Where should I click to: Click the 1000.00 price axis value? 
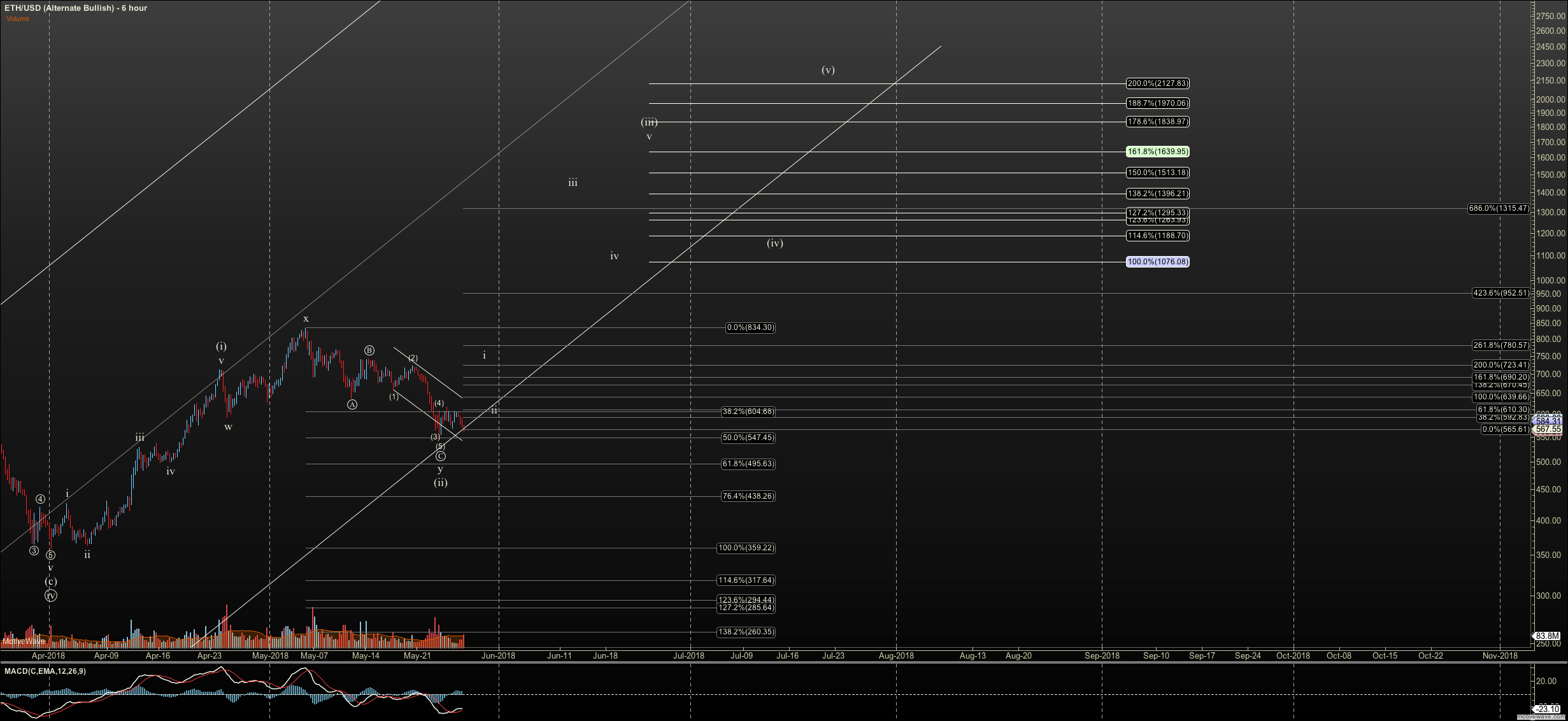[x=1550, y=280]
